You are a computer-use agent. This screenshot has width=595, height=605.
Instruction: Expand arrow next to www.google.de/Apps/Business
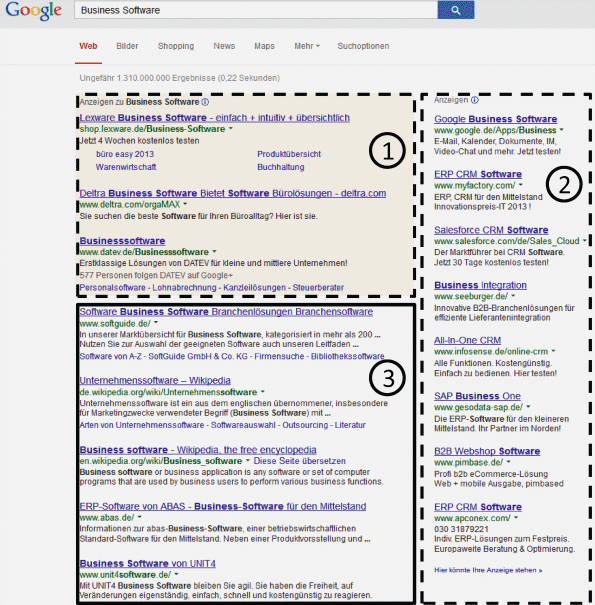pyautogui.click(x=562, y=130)
